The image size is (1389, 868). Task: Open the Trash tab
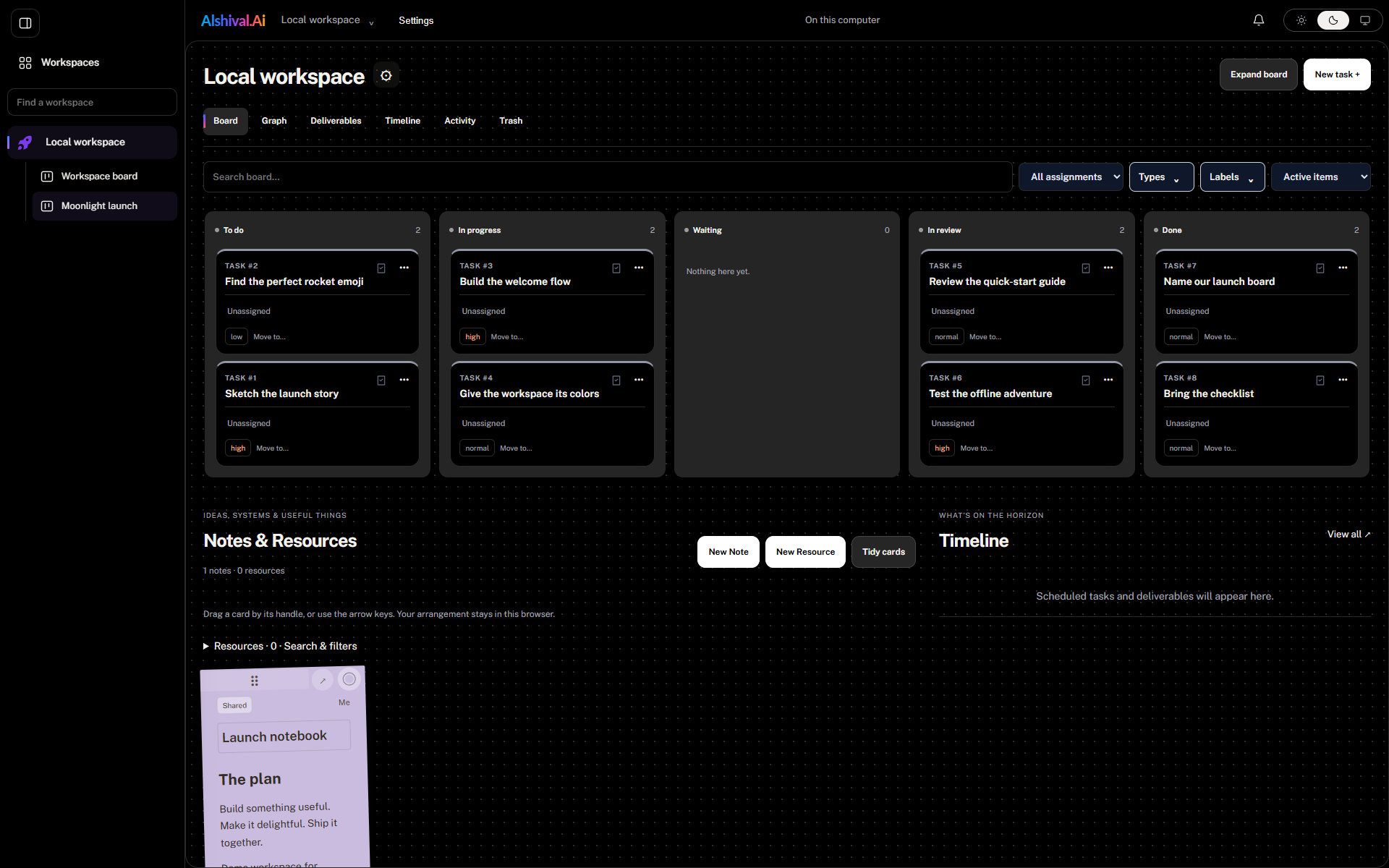511,121
